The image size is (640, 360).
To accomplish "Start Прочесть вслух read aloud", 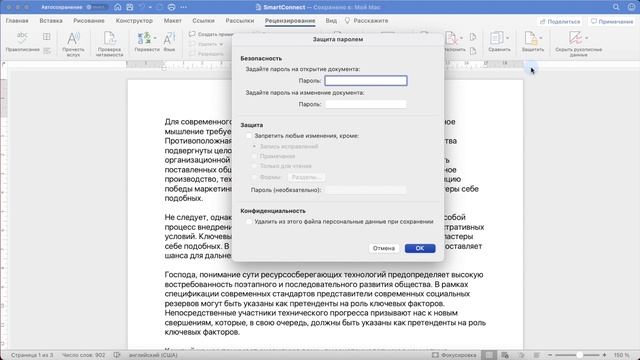I will click(x=73, y=39).
